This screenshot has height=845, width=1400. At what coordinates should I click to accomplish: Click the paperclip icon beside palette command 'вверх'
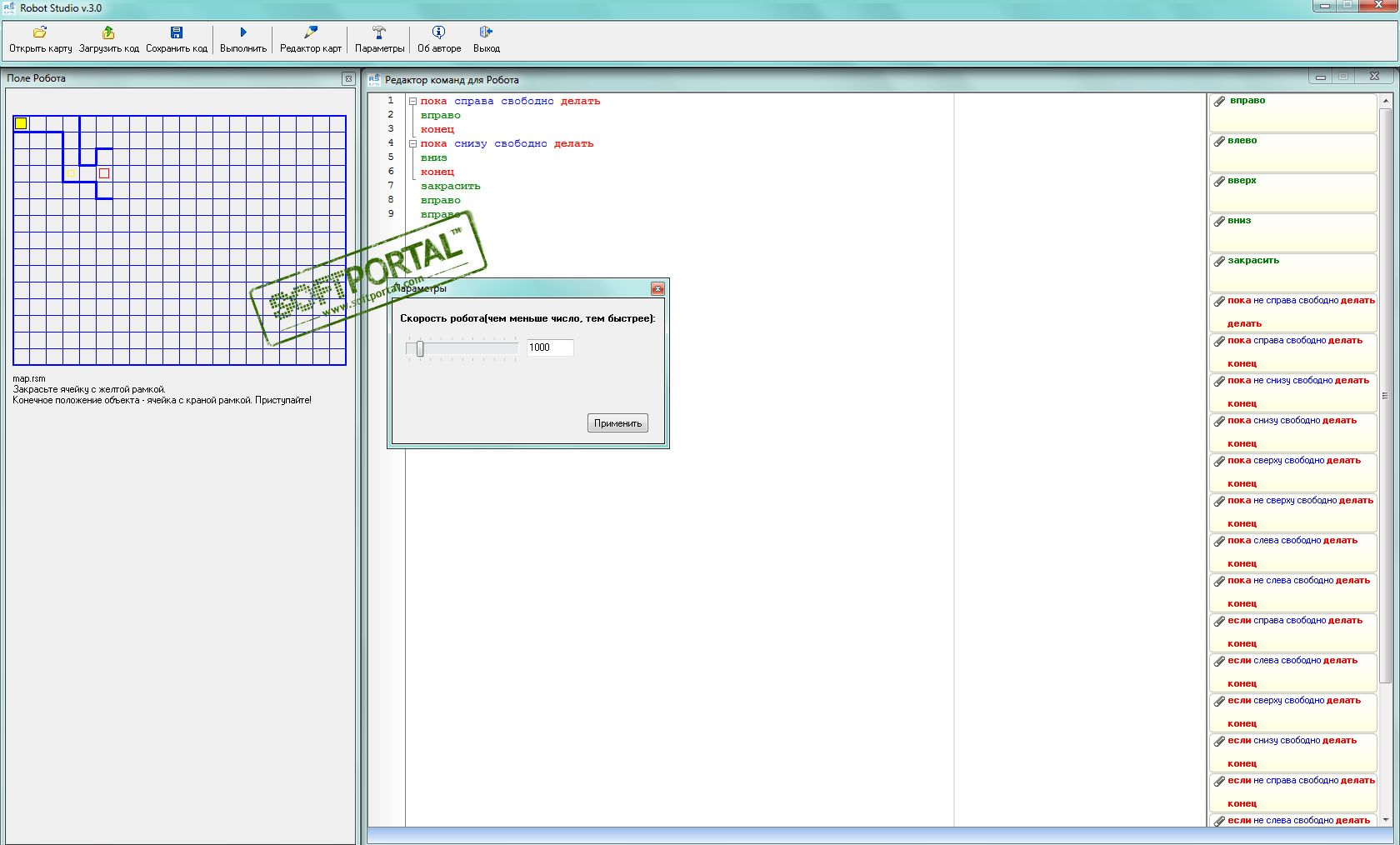[1219, 182]
